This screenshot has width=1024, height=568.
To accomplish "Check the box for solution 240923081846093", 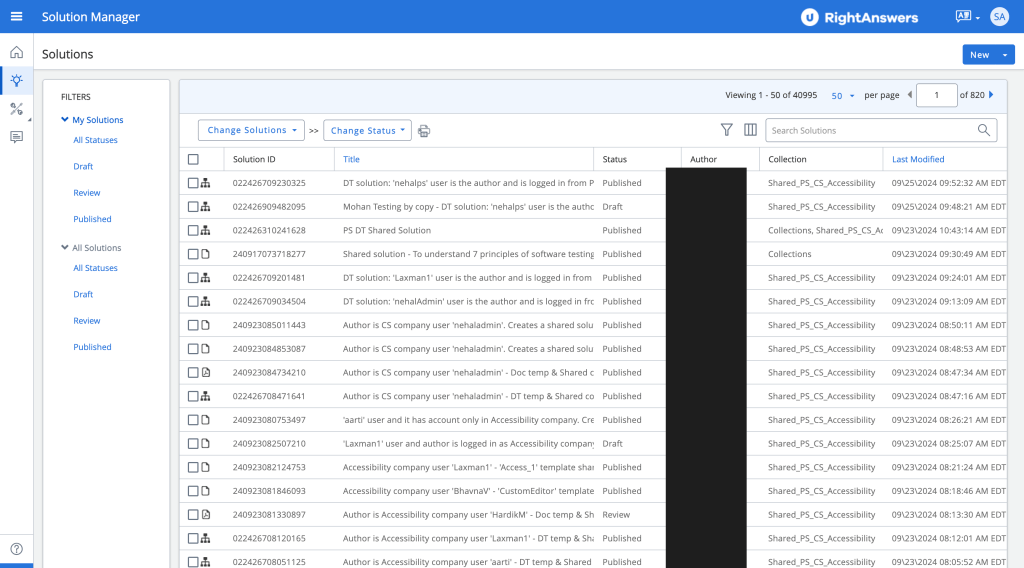I will pos(193,491).
